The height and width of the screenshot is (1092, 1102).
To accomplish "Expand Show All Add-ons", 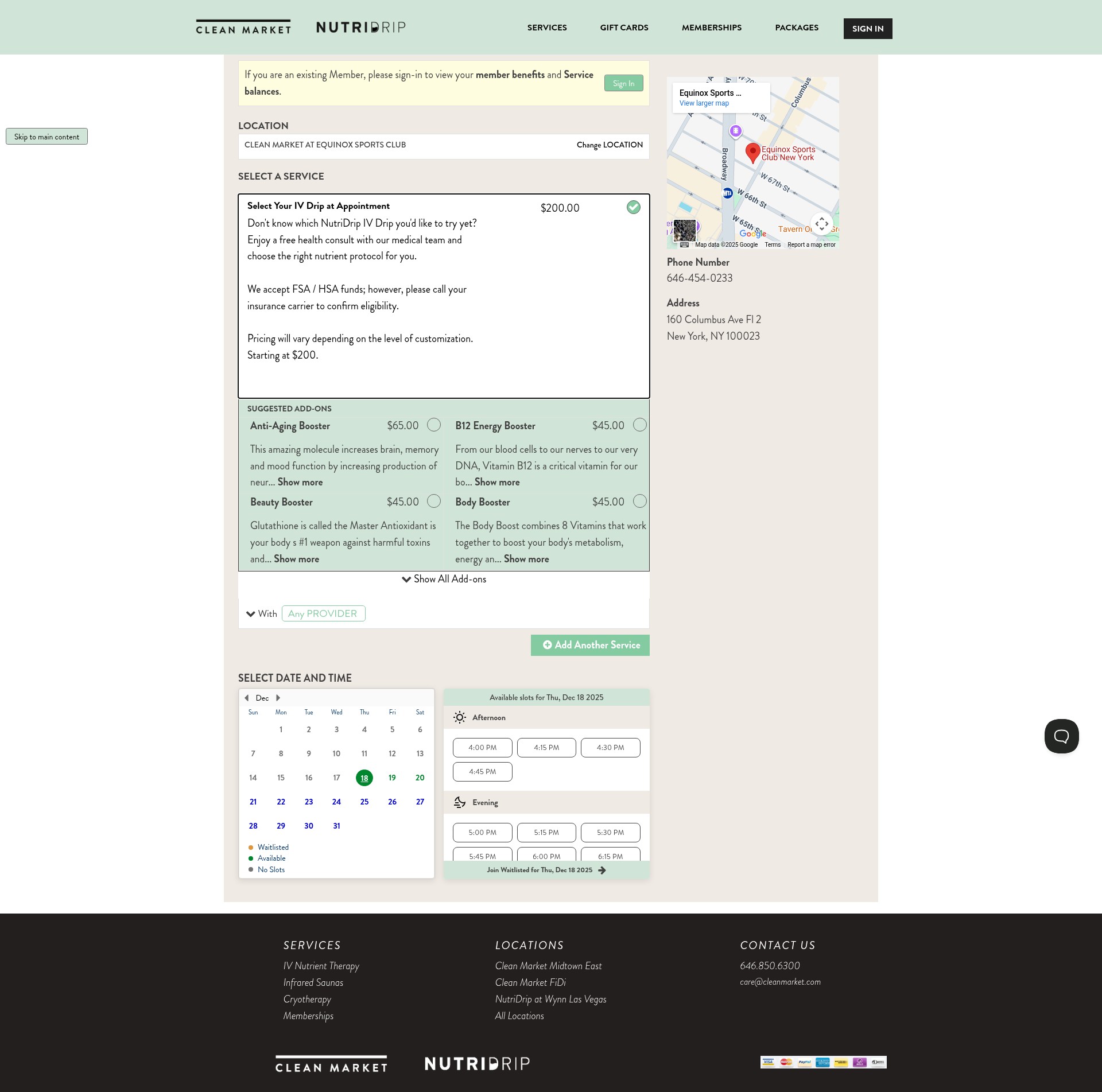I will pyautogui.click(x=444, y=580).
